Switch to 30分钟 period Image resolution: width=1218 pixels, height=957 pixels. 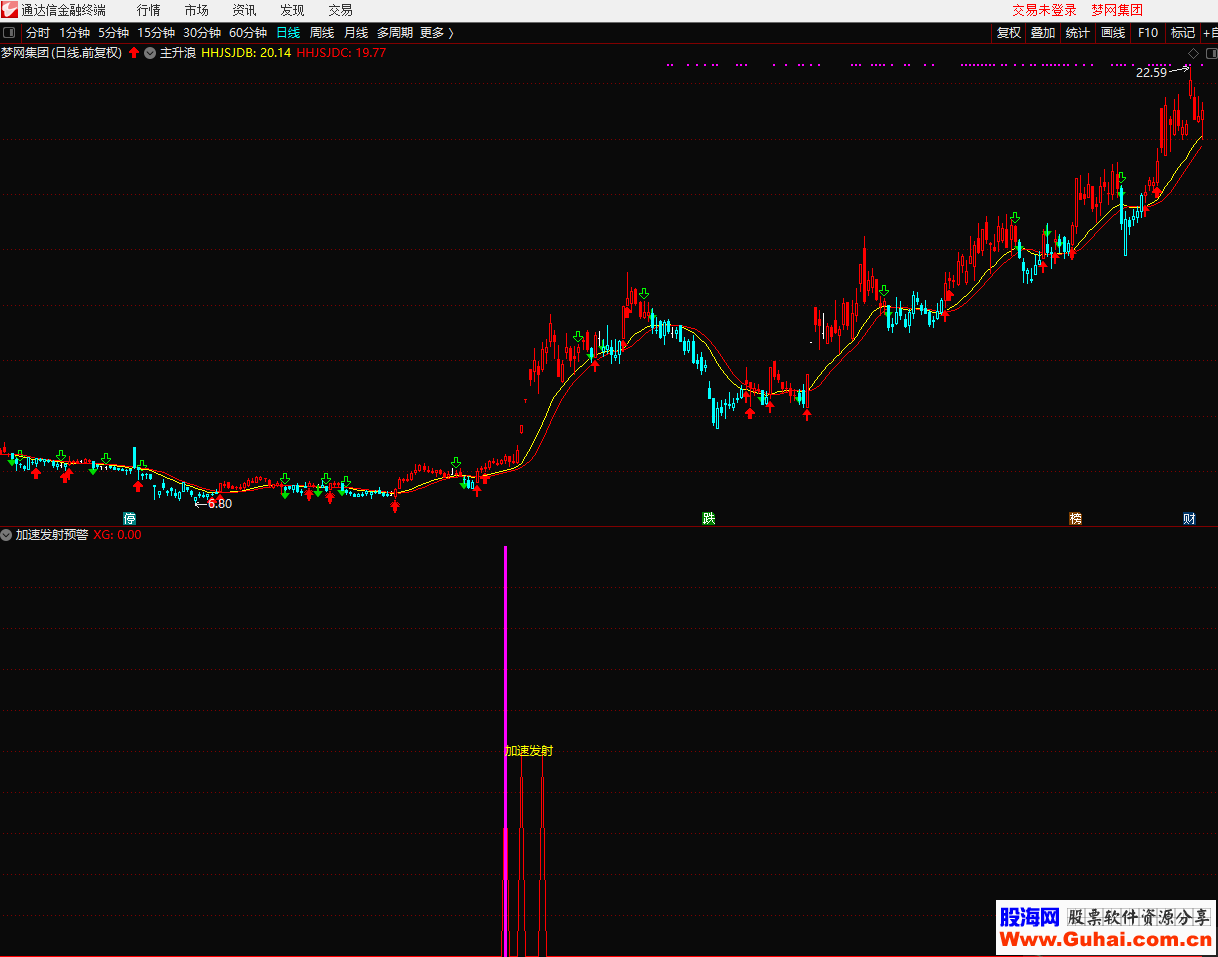pos(202,33)
